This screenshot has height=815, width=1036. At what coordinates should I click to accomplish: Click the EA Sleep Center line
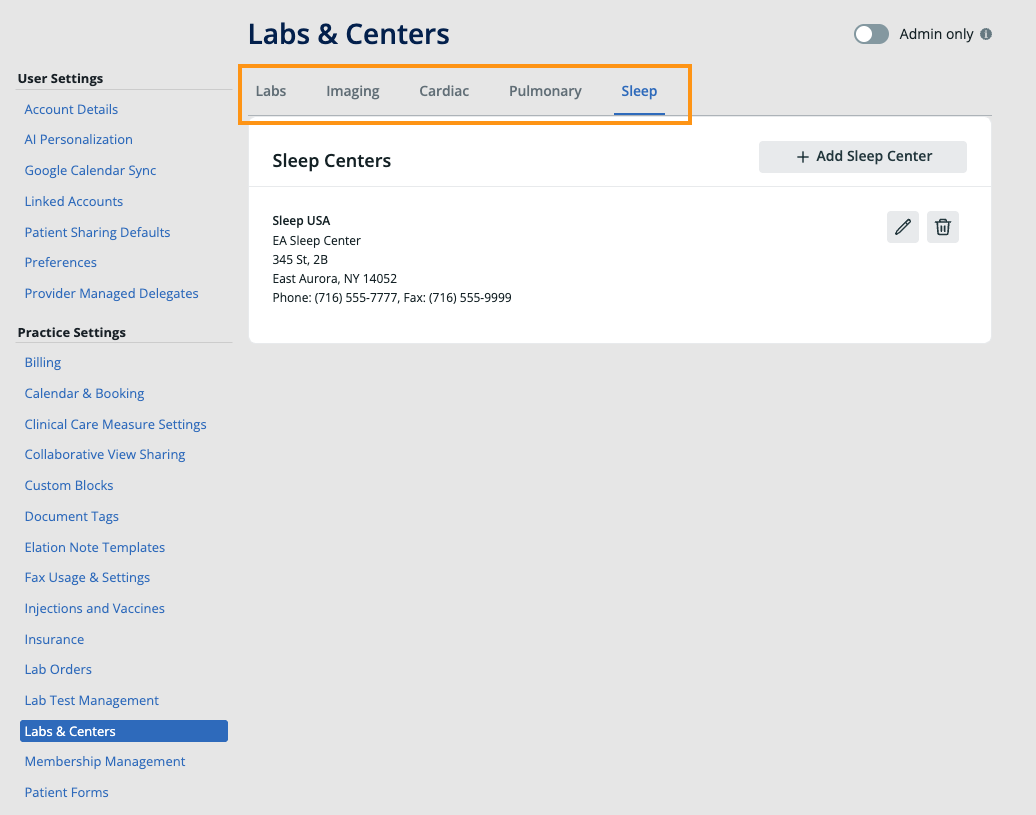[316, 240]
